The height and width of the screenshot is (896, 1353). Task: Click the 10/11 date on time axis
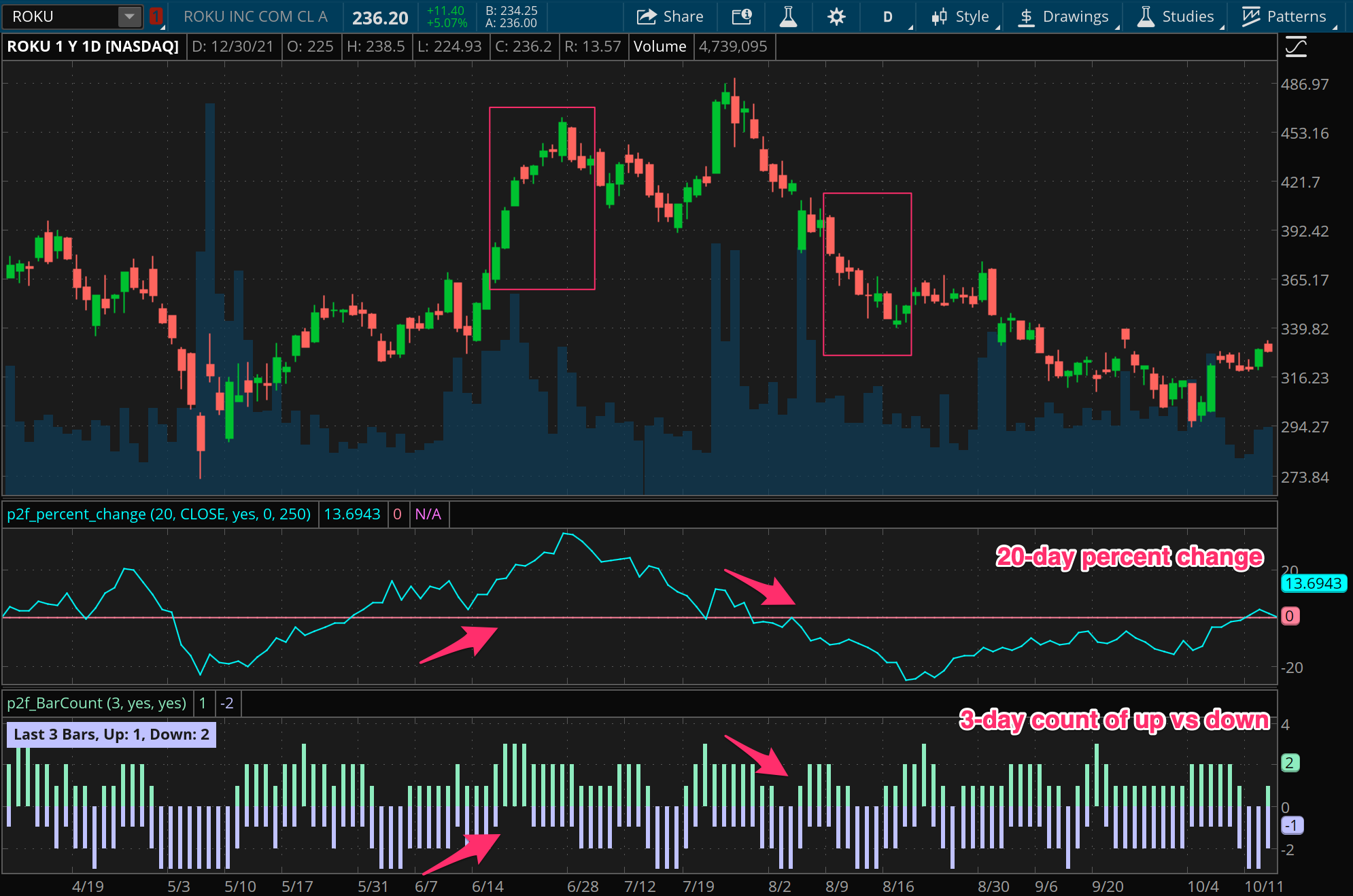[x=1264, y=886]
